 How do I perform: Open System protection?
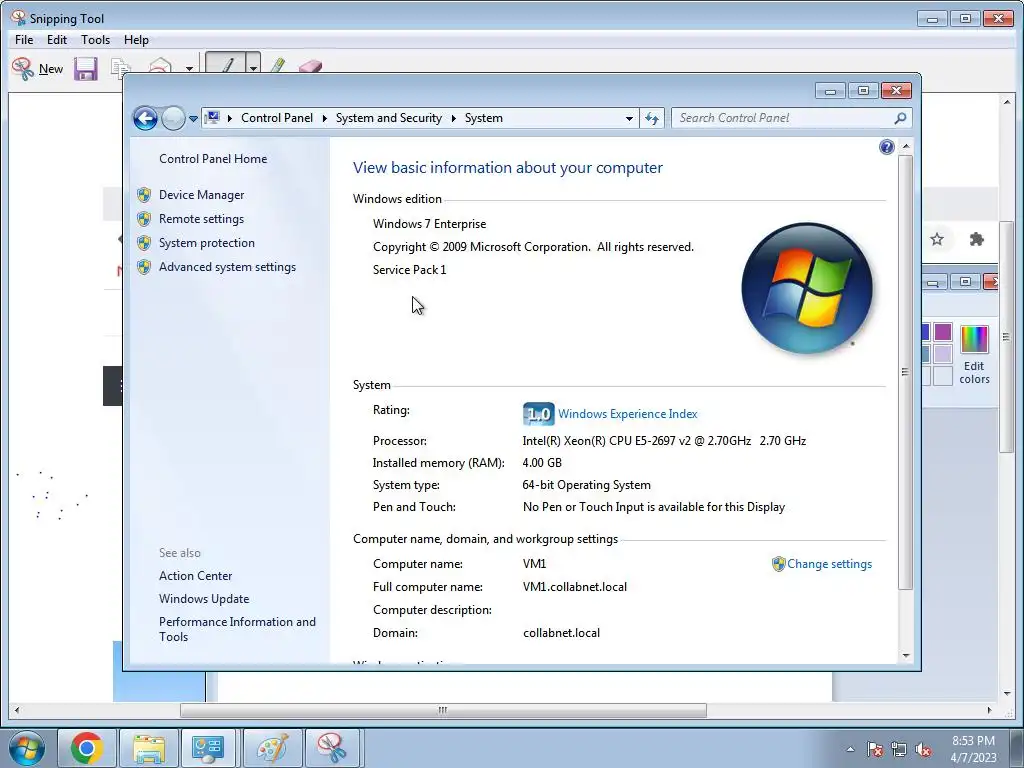pyautogui.click(x=206, y=243)
